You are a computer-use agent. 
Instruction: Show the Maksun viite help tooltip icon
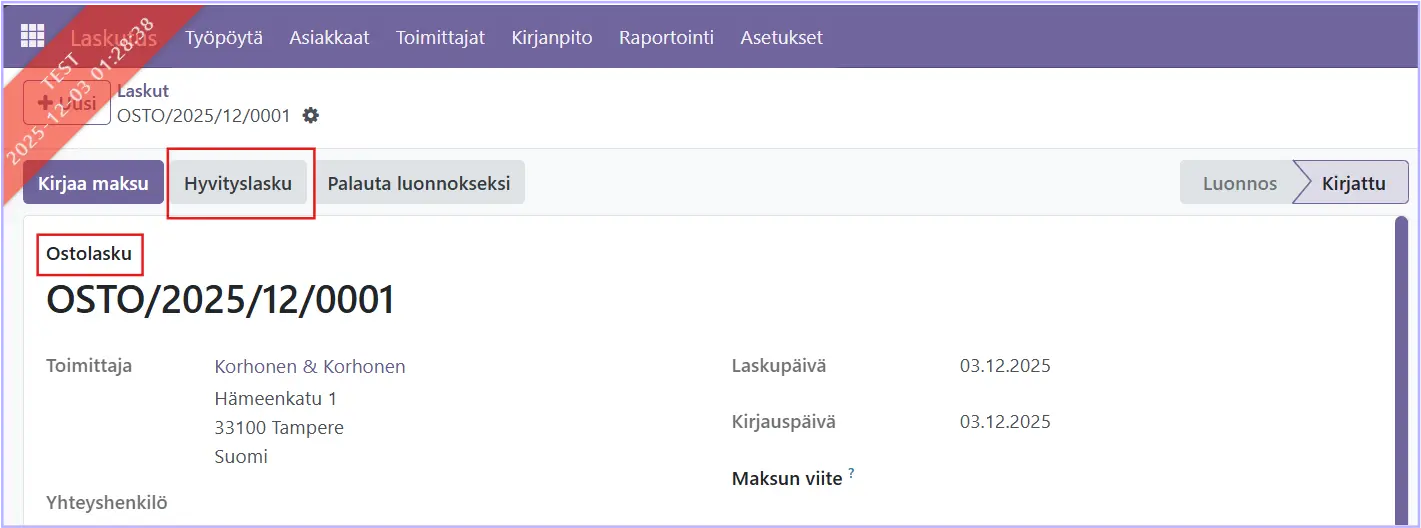coord(852,473)
